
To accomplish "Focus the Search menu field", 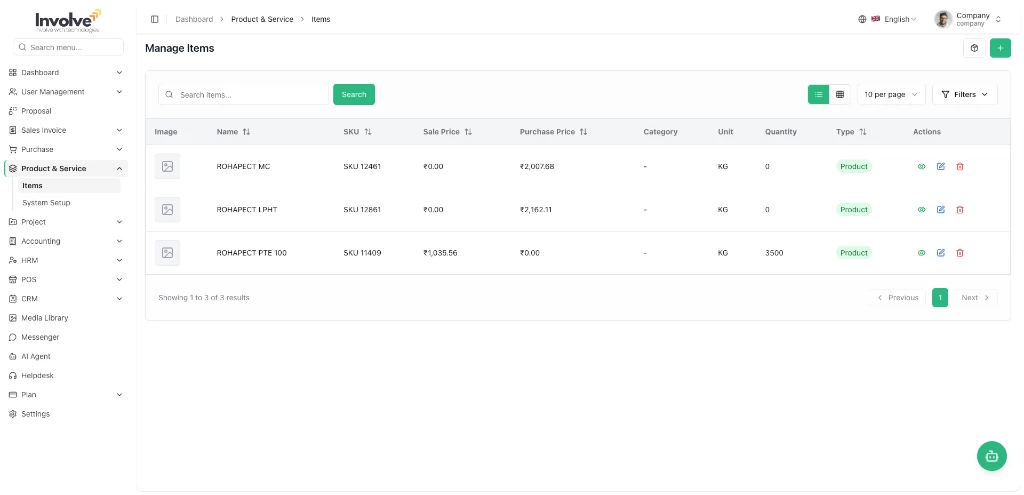I will point(68,47).
